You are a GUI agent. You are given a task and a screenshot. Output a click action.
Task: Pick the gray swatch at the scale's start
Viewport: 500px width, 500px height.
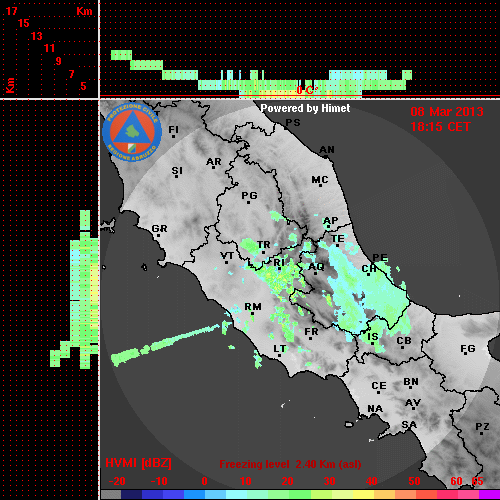pos(111,494)
